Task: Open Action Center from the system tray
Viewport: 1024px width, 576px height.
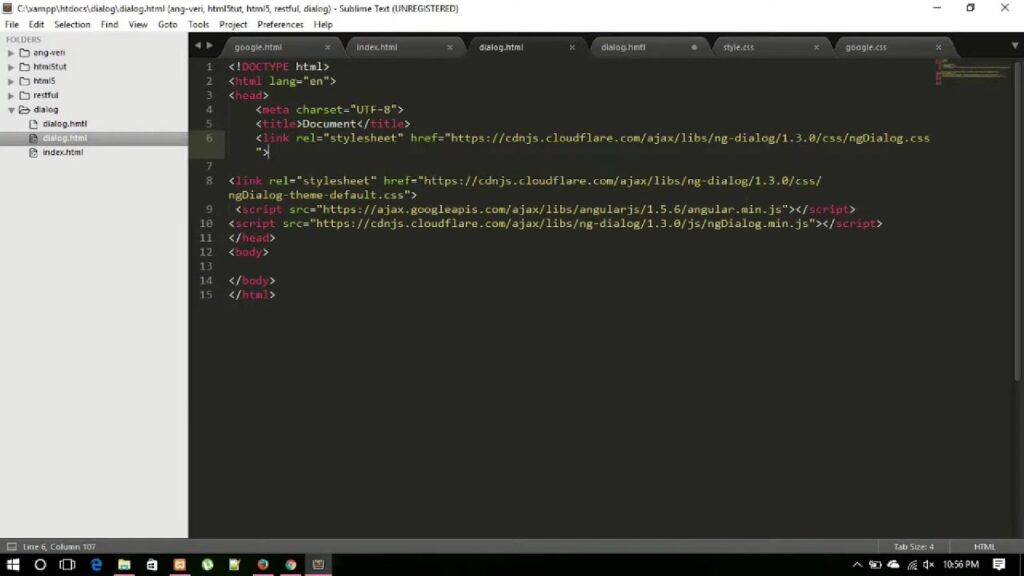Action: (999, 565)
